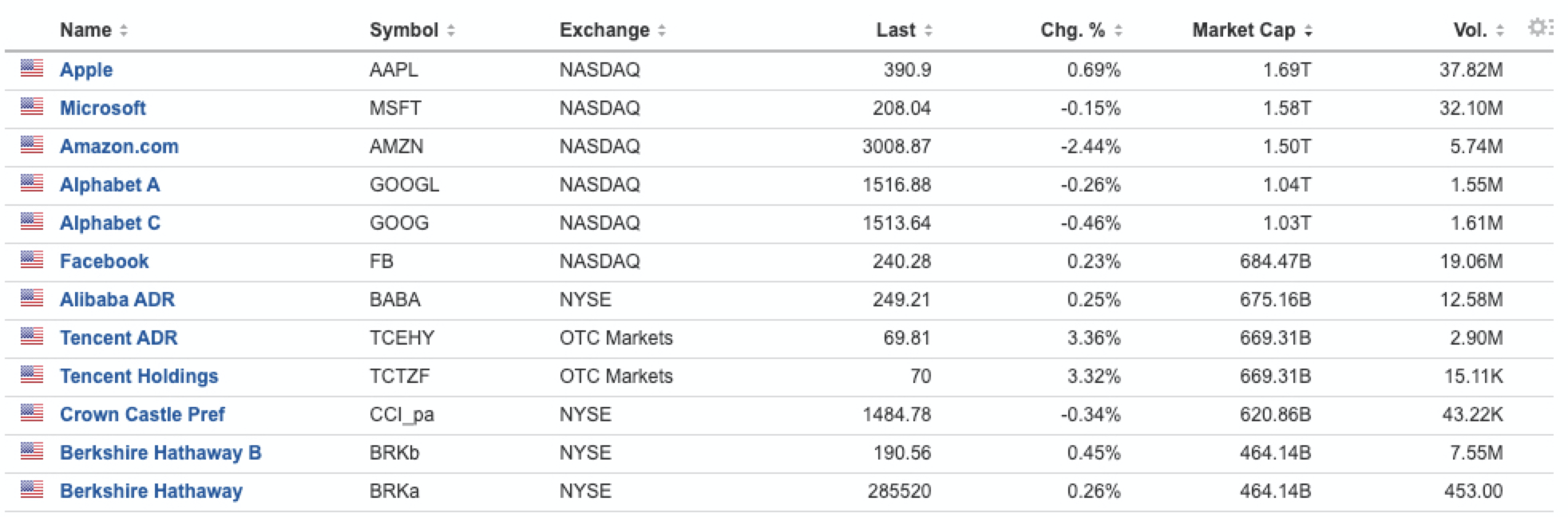
Task: Open the Berkshire Hathaway B link
Action: 160,452
